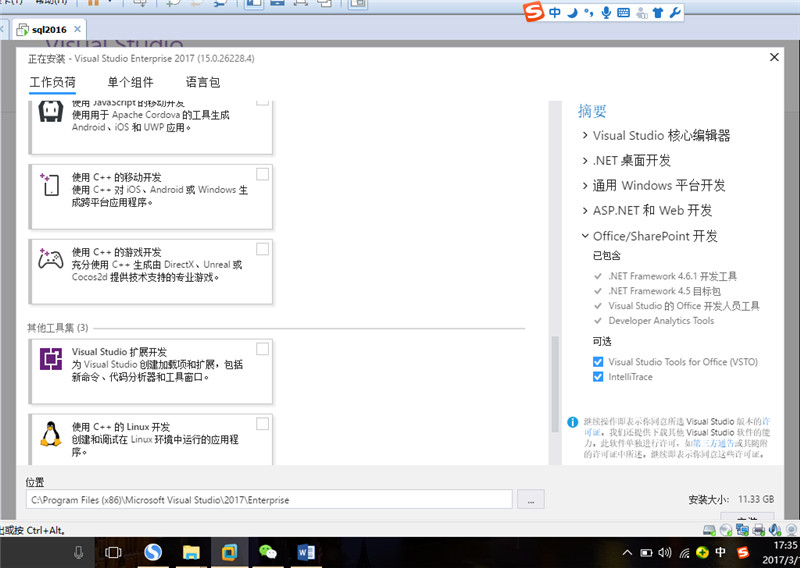Screen dimensions: 800x568
Task: Click the Sogou user account icon
Action: (x=642, y=13)
